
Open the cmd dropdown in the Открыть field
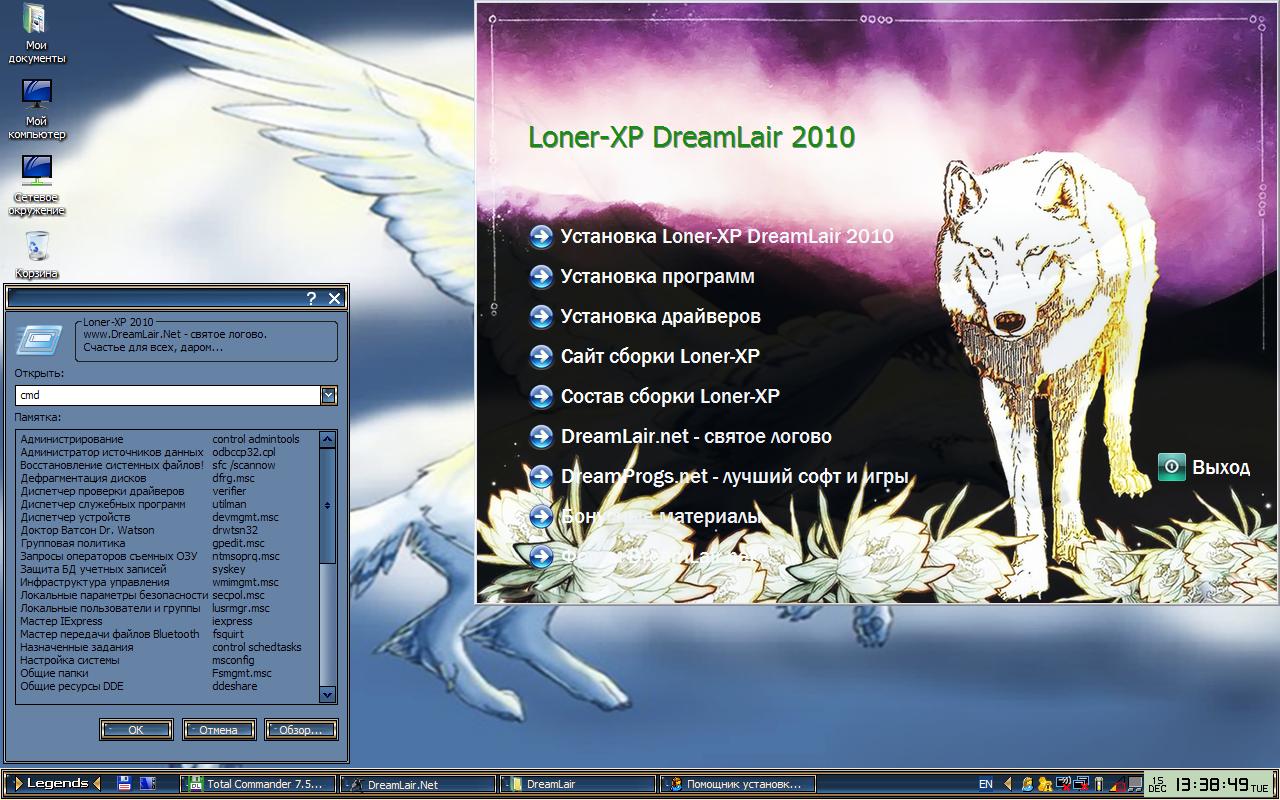point(328,395)
